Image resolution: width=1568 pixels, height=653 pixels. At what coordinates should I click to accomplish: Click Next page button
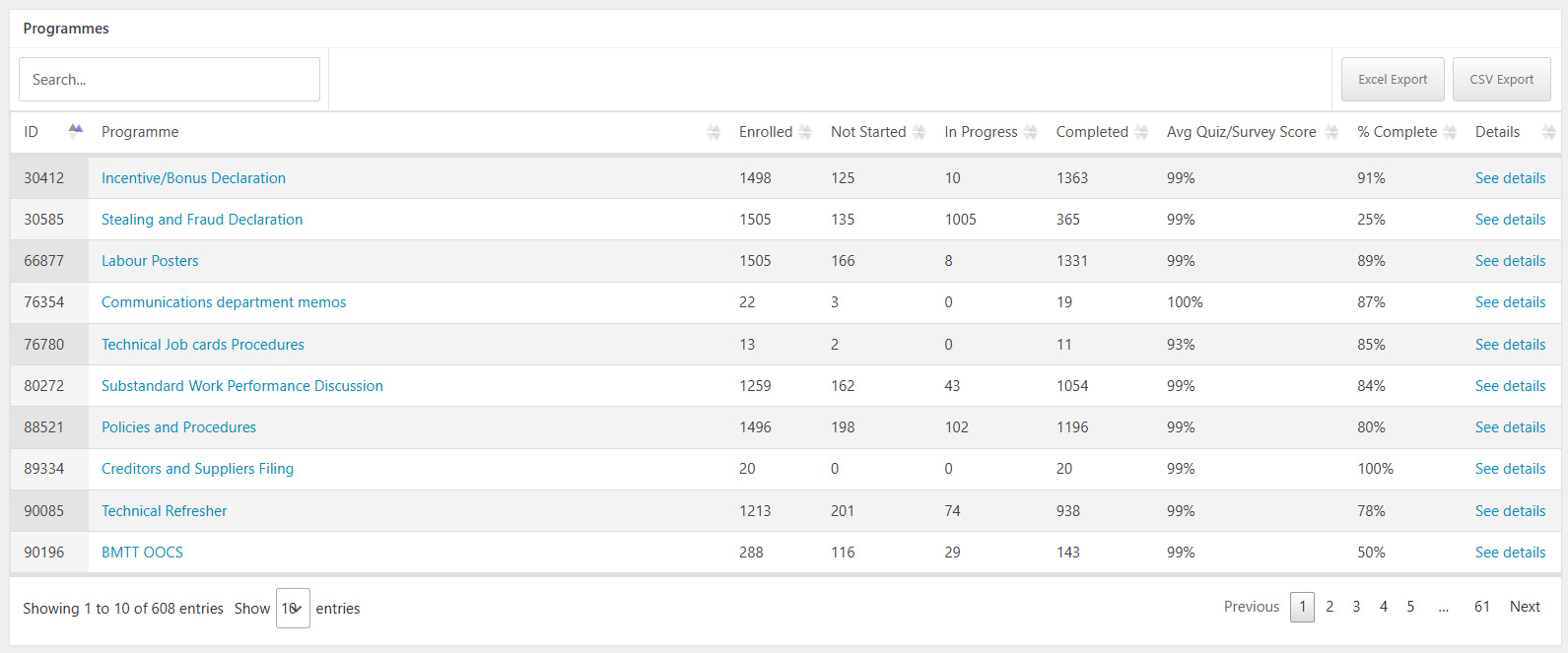(x=1524, y=607)
